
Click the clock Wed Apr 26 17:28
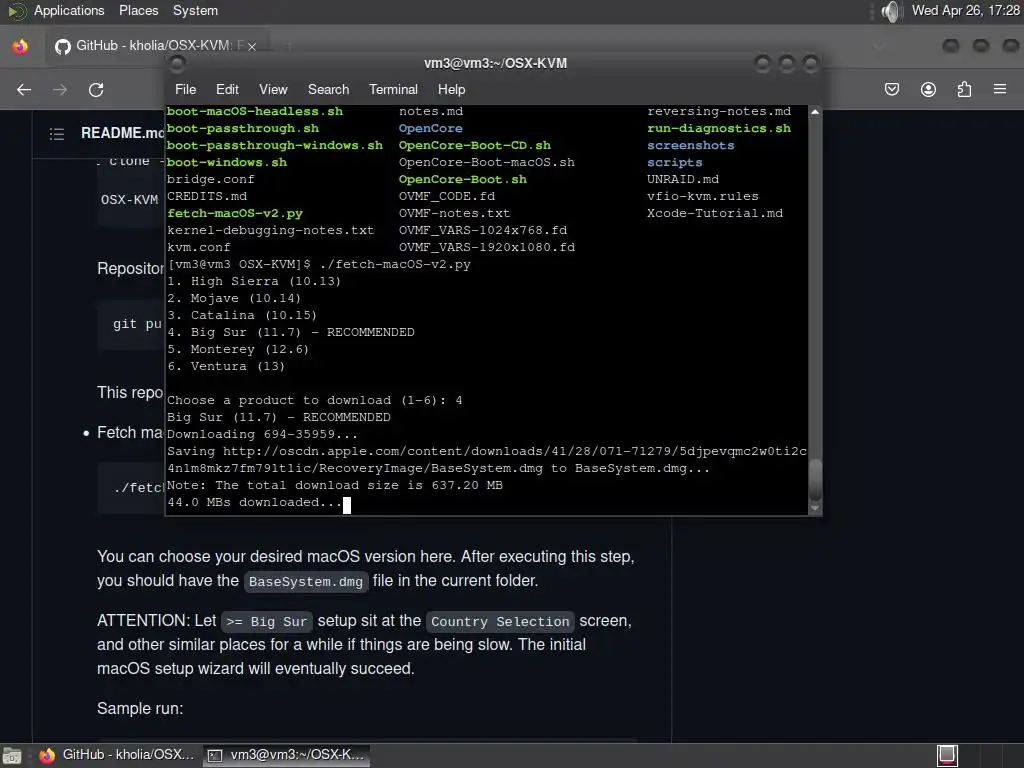[966, 11]
